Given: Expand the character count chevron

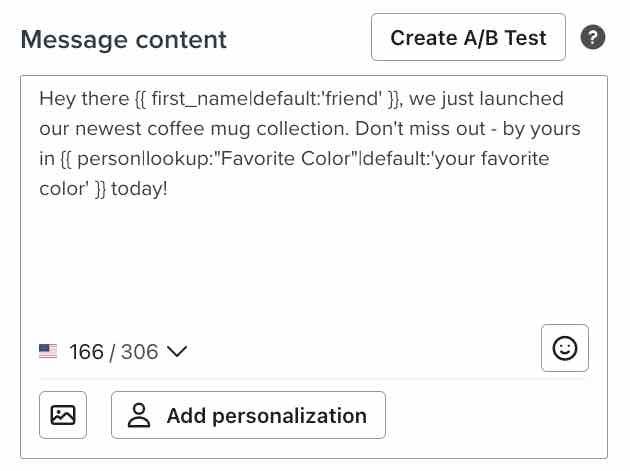Looking at the screenshot, I should [177, 351].
